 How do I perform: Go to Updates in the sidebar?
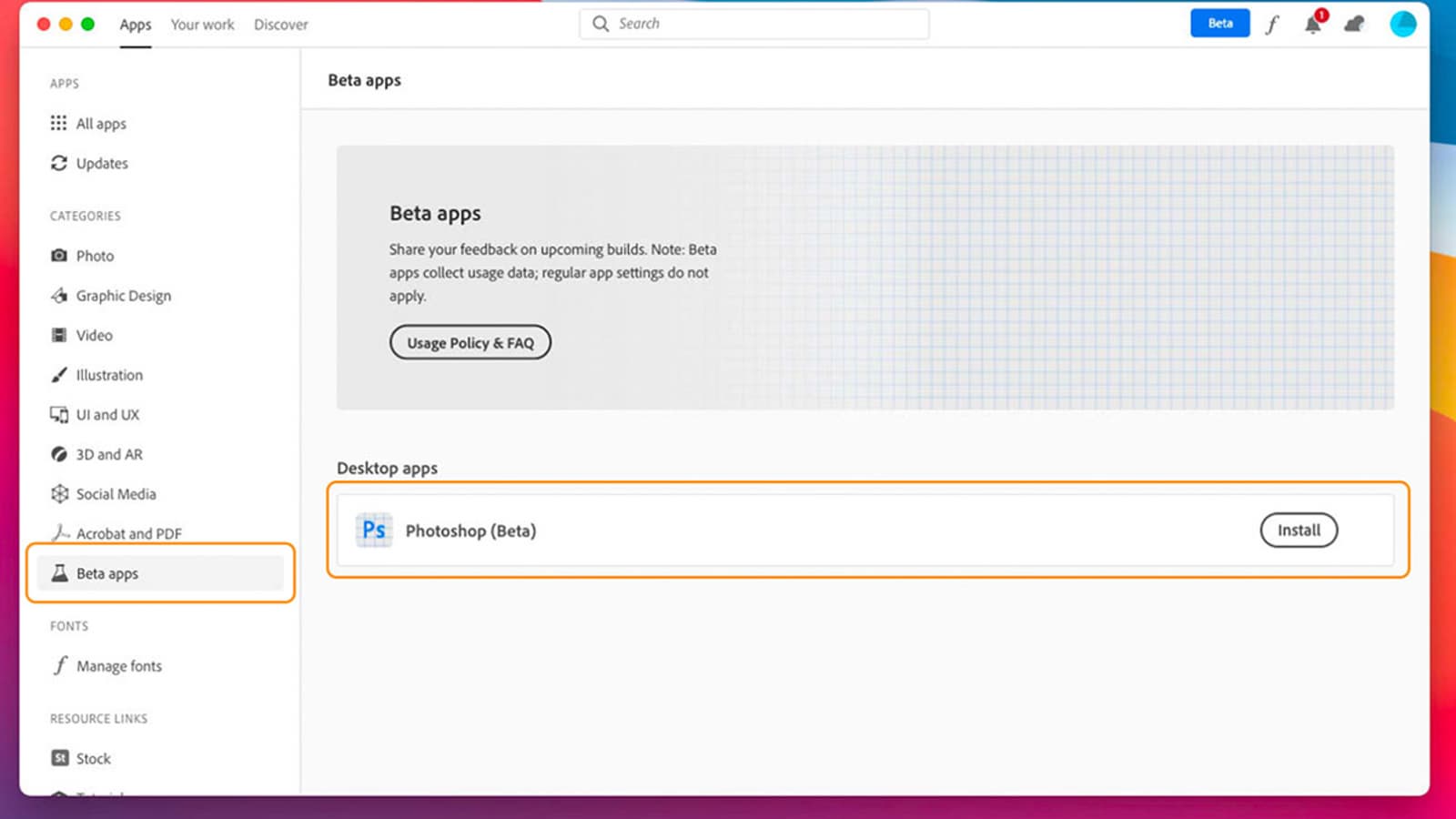pos(102,164)
